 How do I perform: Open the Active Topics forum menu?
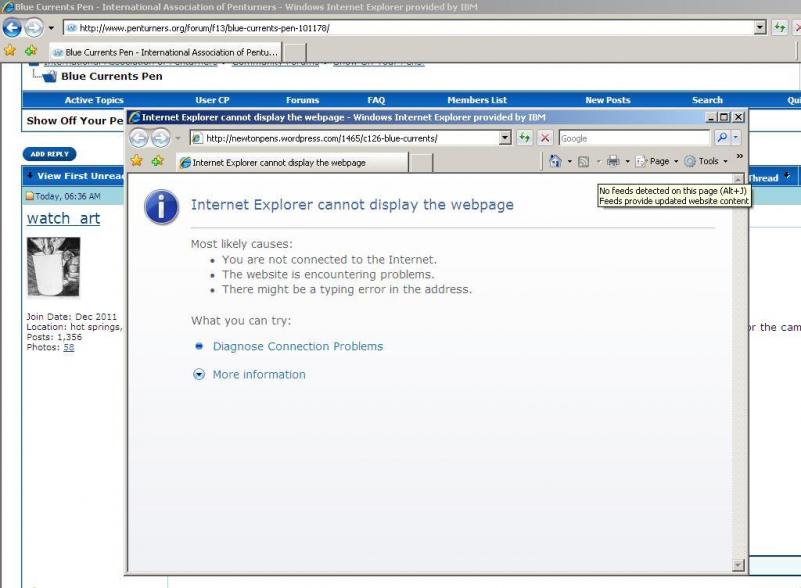point(94,100)
